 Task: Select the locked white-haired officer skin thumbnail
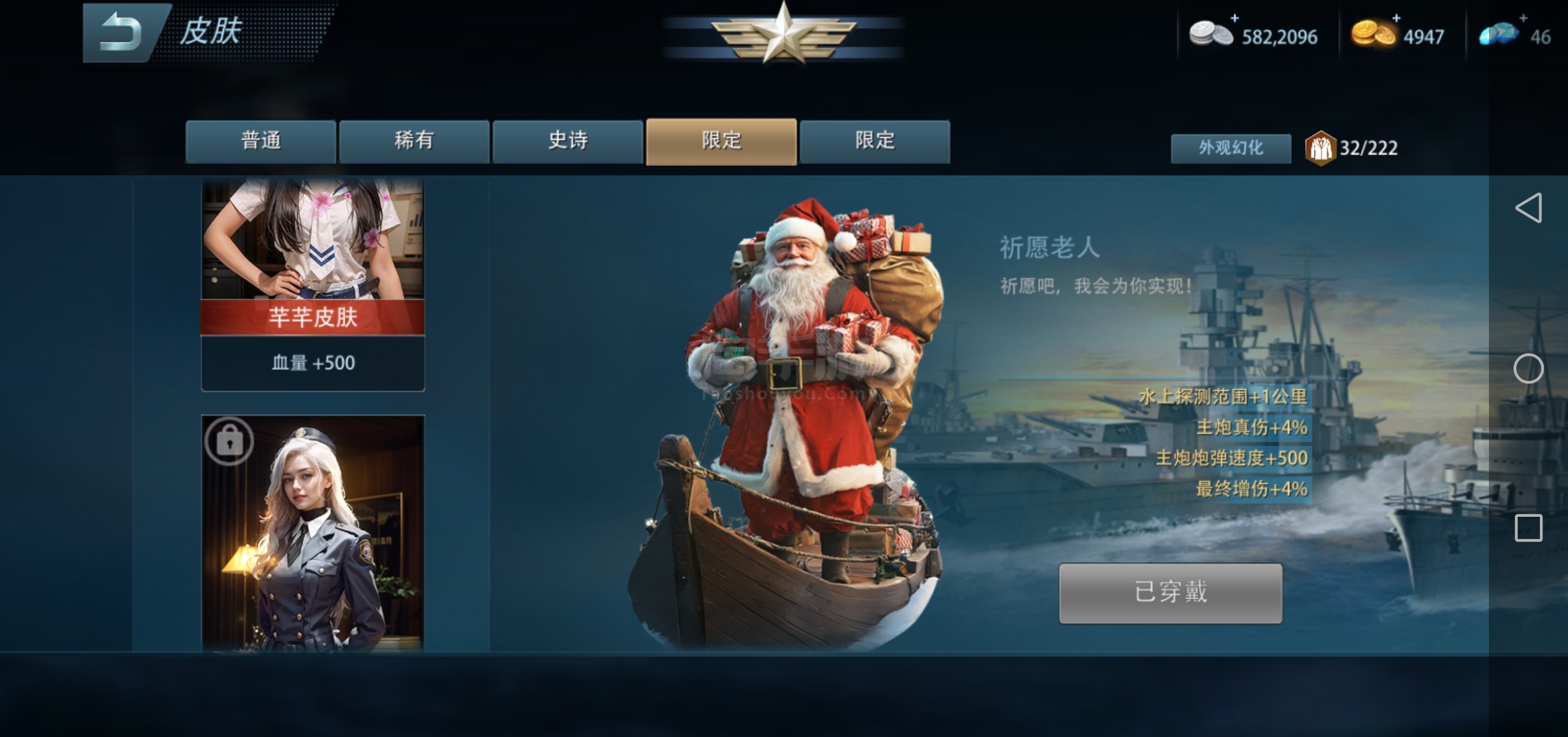pyautogui.click(x=313, y=532)
